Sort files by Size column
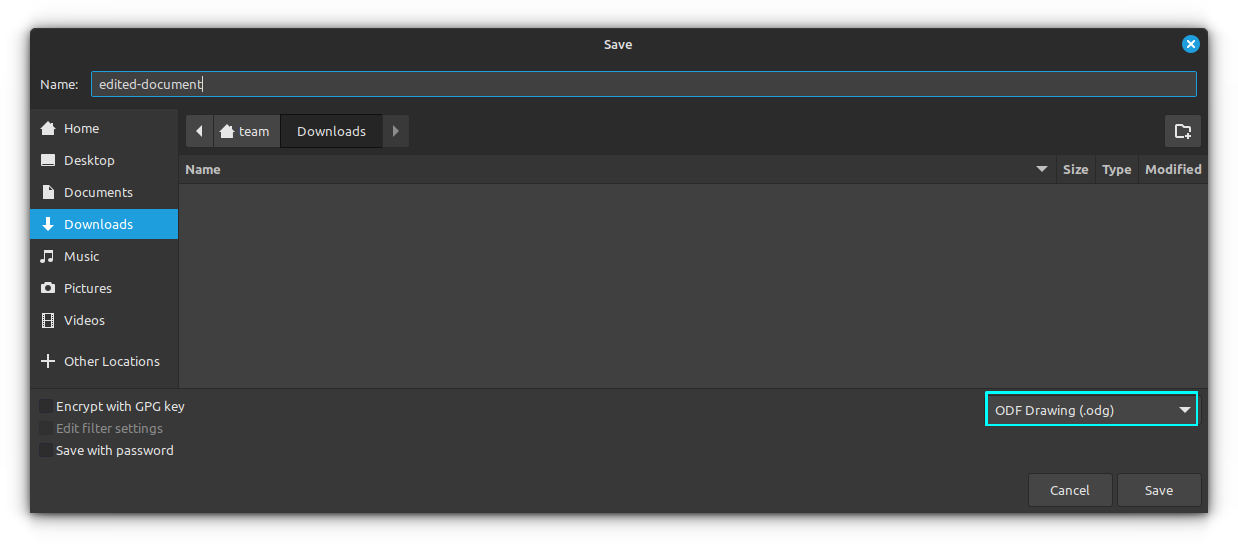This screenshot has width=1238, height=545. tap(1075, 169)
